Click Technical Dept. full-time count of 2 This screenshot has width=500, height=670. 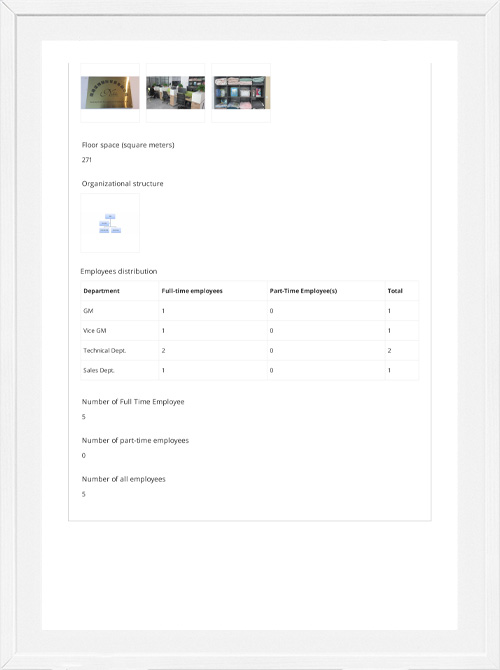coord(163,350)
